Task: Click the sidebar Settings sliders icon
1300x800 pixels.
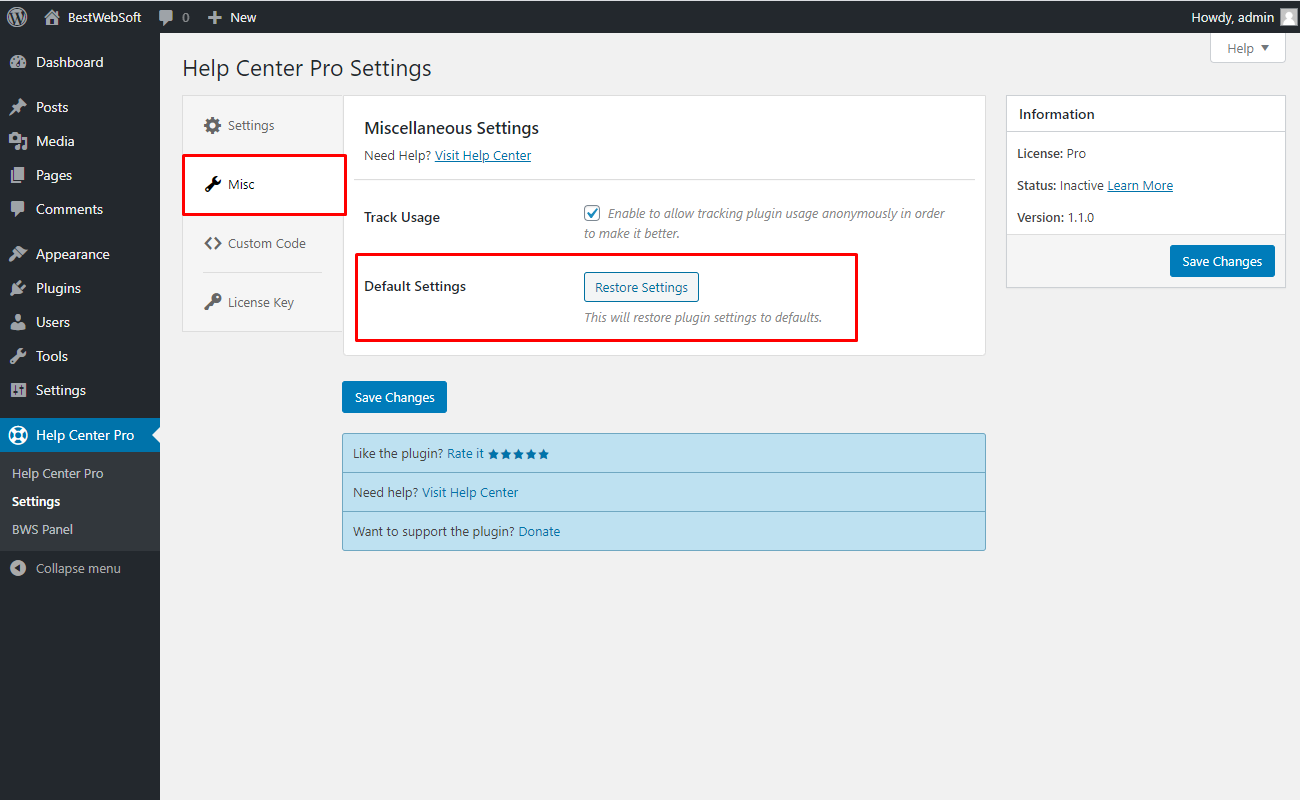Action: point(18,390)
